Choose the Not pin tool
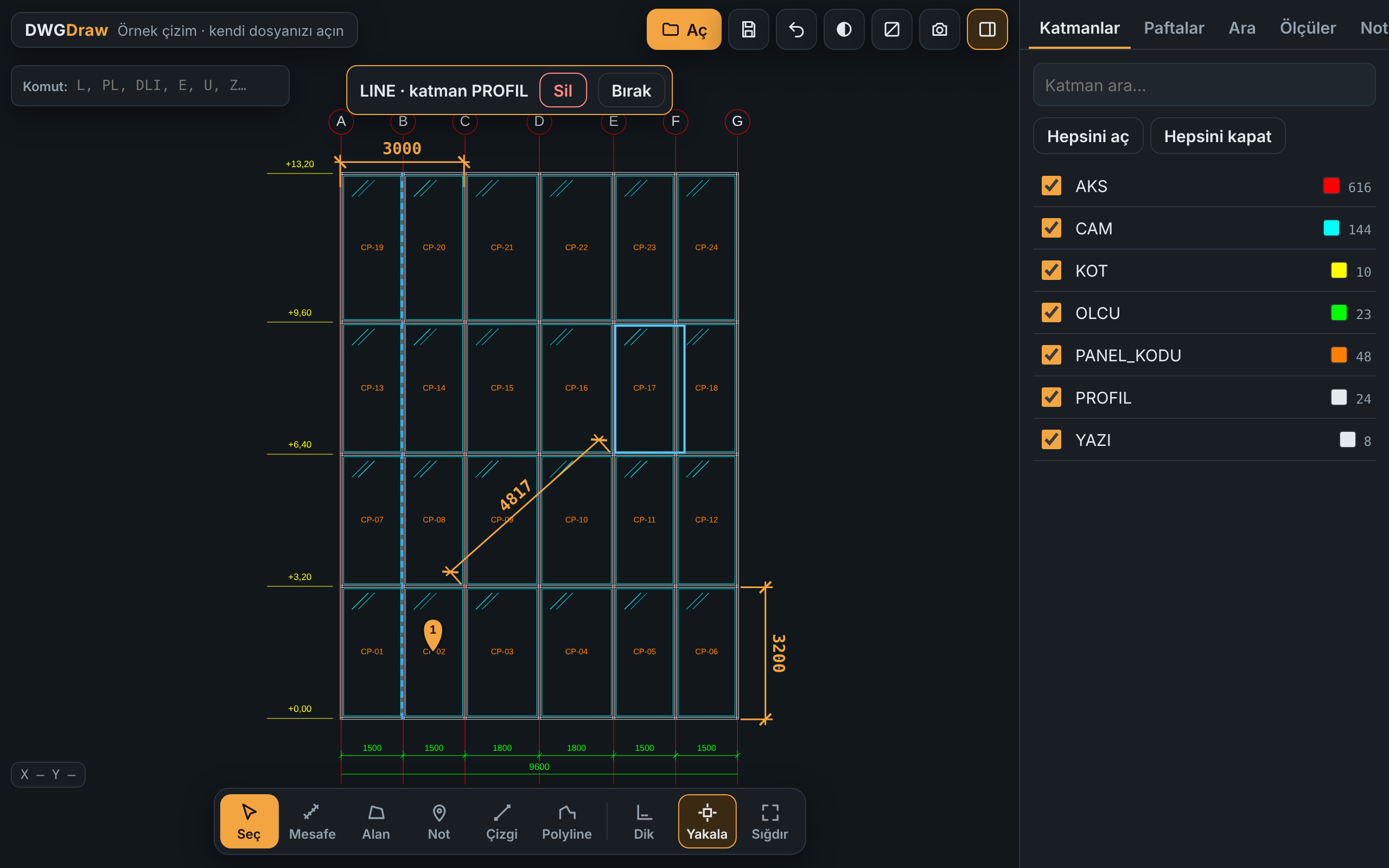Image resolution: width=1389 pixels, height=868 pixels. point(438,821)
